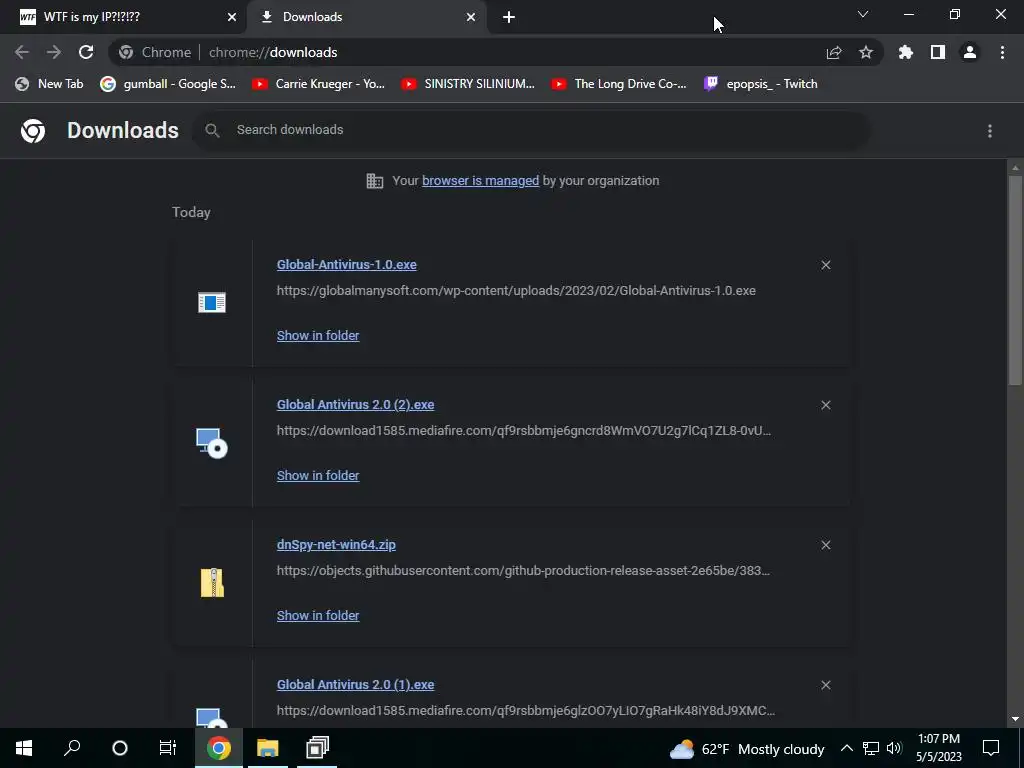
Task: Click the page vertical scrollbar thumb
Action: (x=1015, y=281)
